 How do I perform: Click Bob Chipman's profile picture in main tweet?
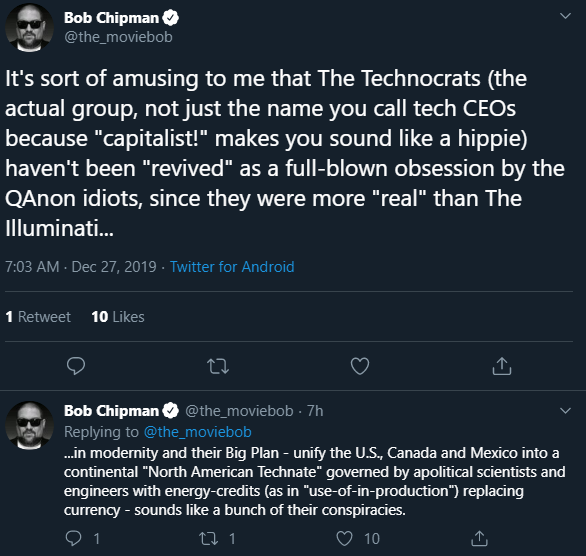pos(30,28)
